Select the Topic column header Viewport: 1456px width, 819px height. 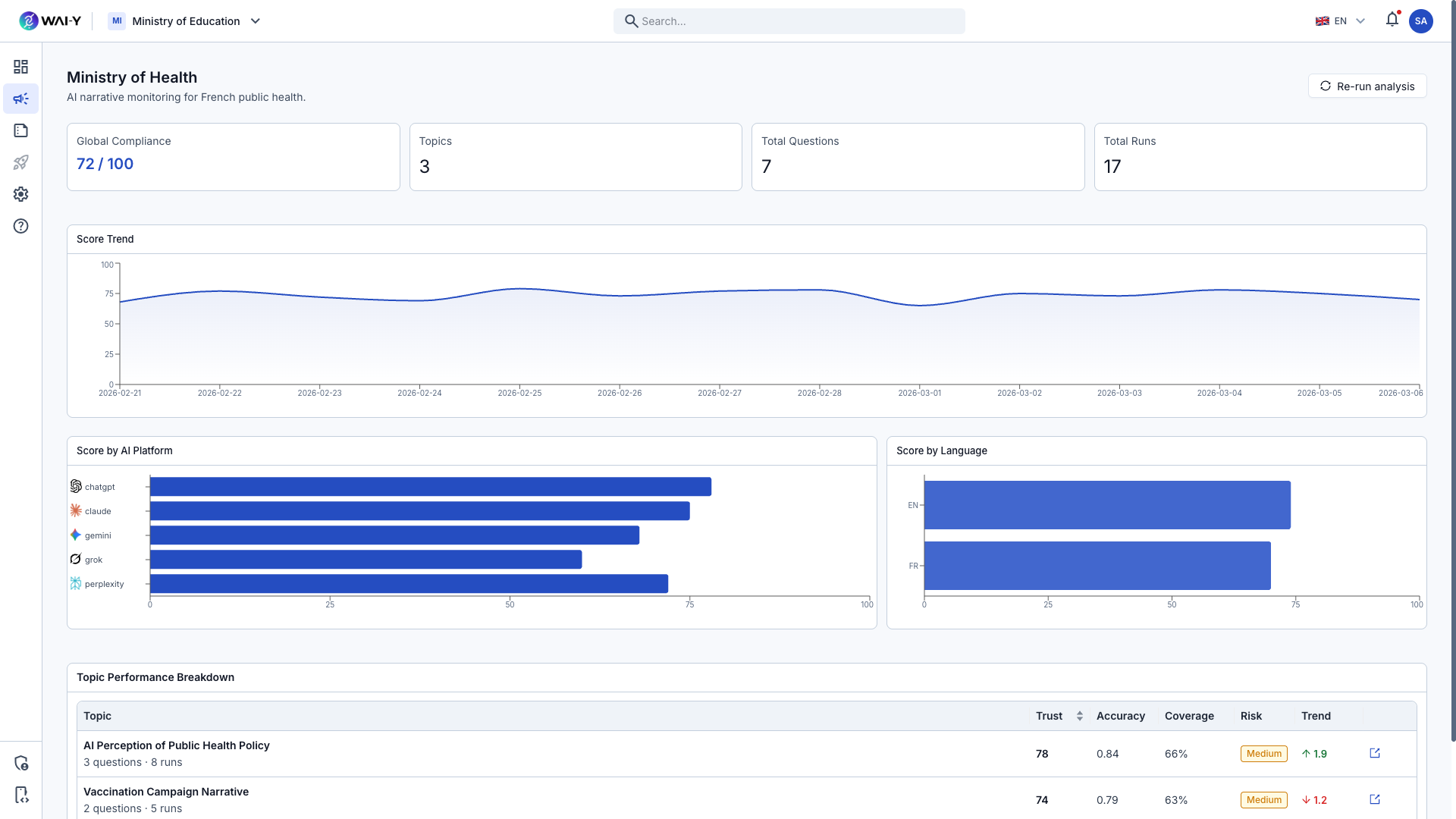97,716
